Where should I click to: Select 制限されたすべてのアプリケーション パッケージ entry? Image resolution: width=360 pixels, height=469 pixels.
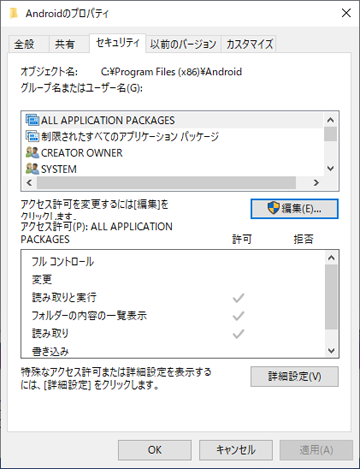(x=174, y=136)
